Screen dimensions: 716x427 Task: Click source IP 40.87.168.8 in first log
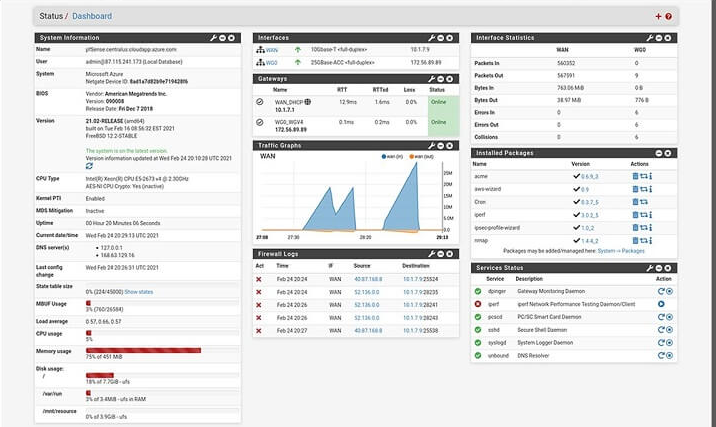369,279
